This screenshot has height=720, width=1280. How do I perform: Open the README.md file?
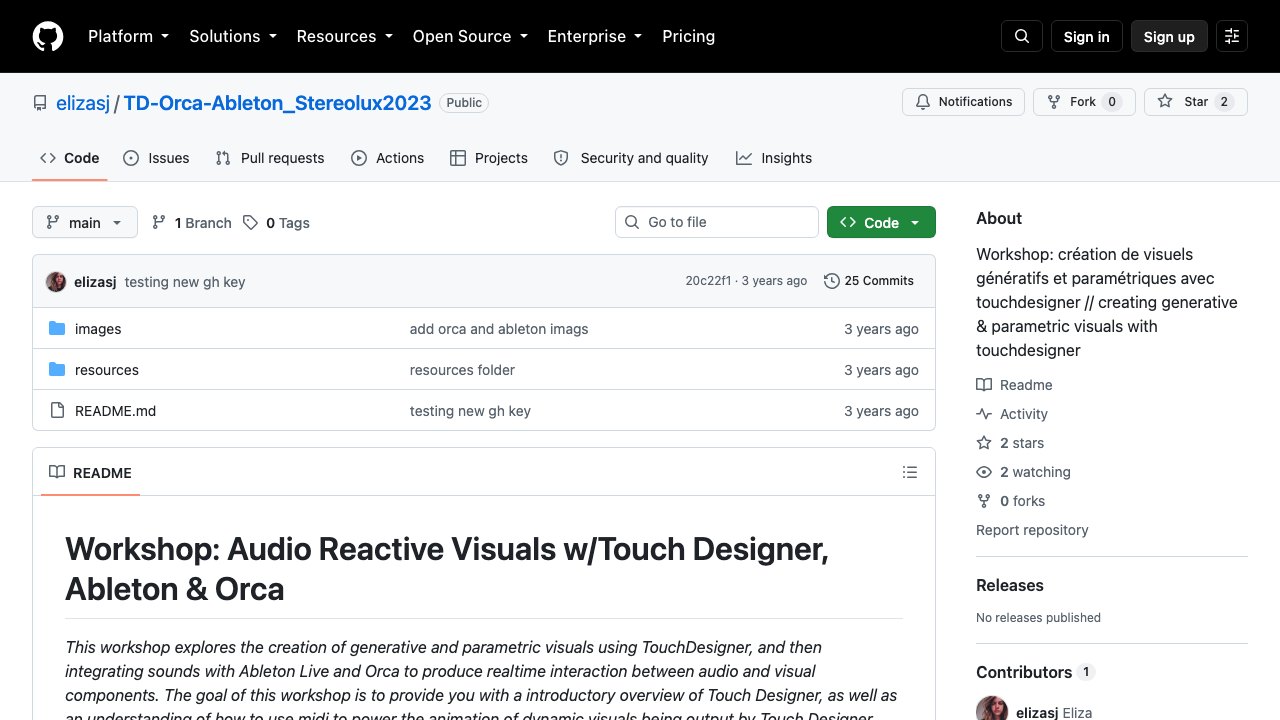coord(116,411)
